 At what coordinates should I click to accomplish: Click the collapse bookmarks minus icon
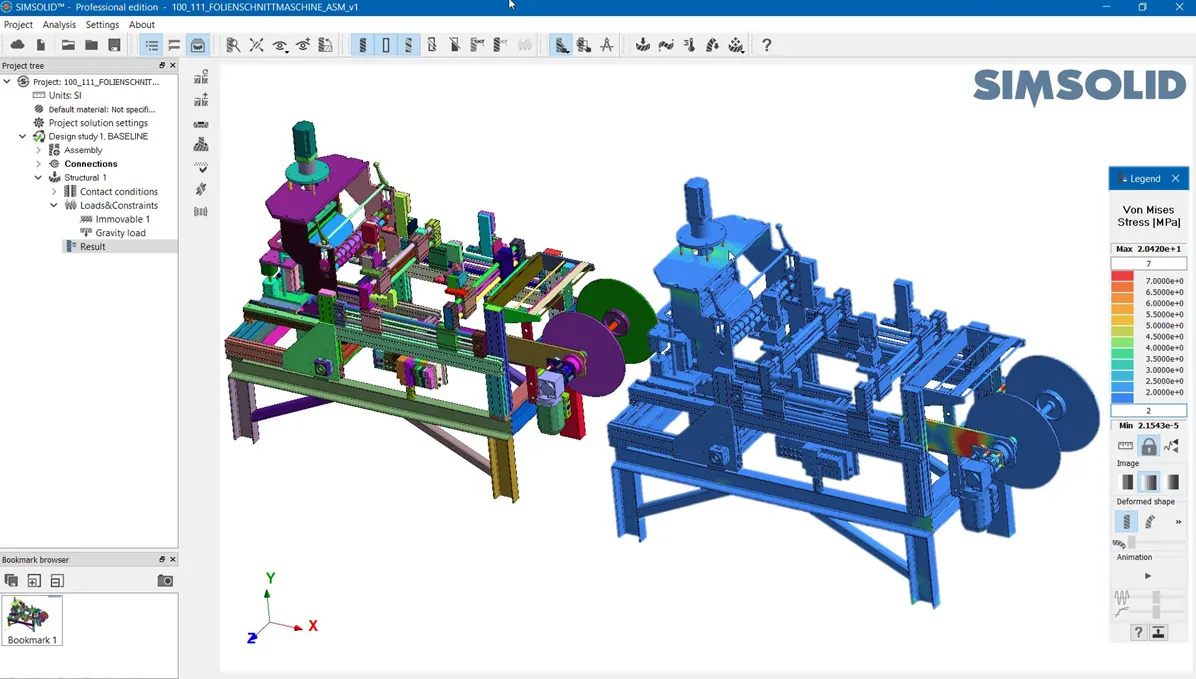(57, 581)
